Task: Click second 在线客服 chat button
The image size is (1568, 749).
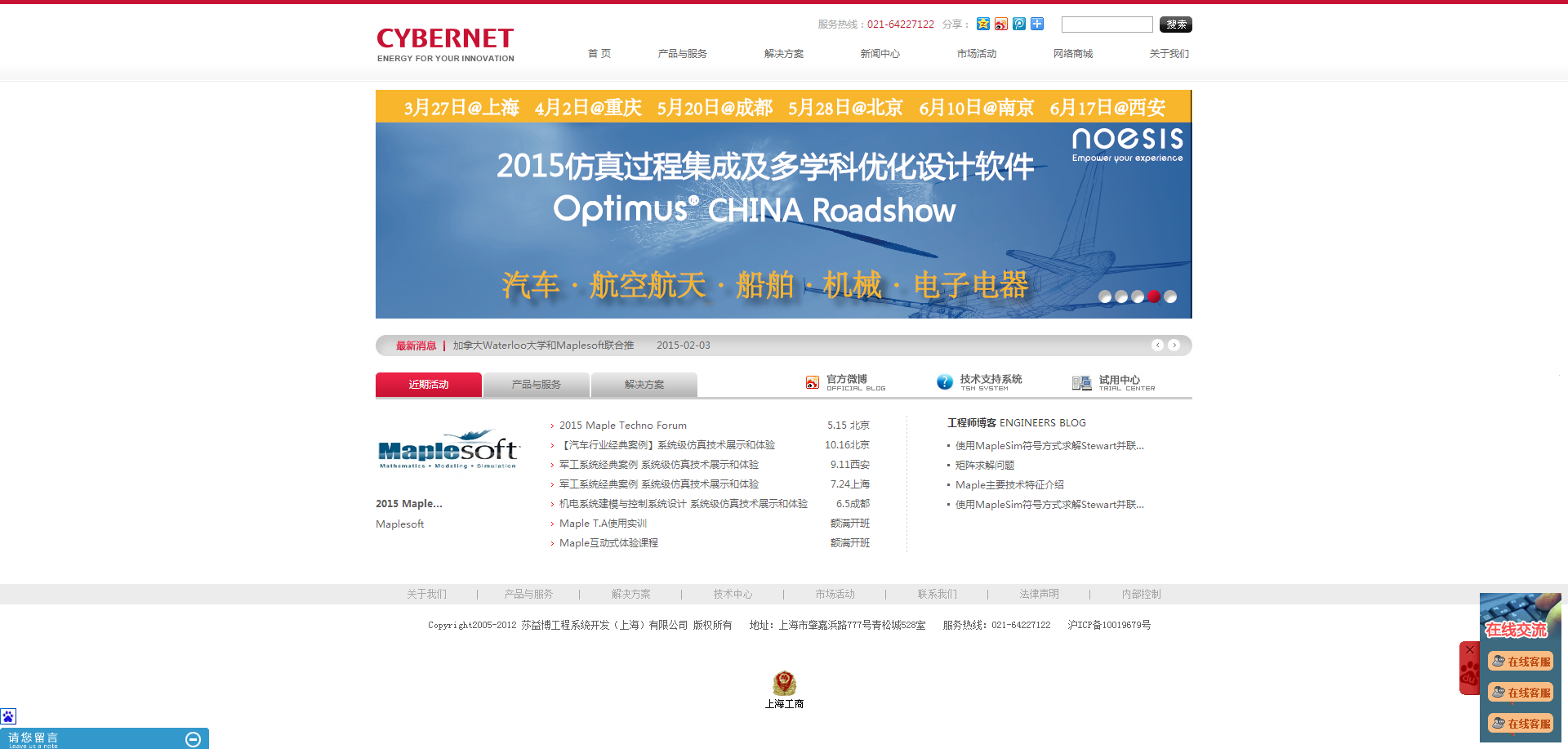Action: point(1521,693)
